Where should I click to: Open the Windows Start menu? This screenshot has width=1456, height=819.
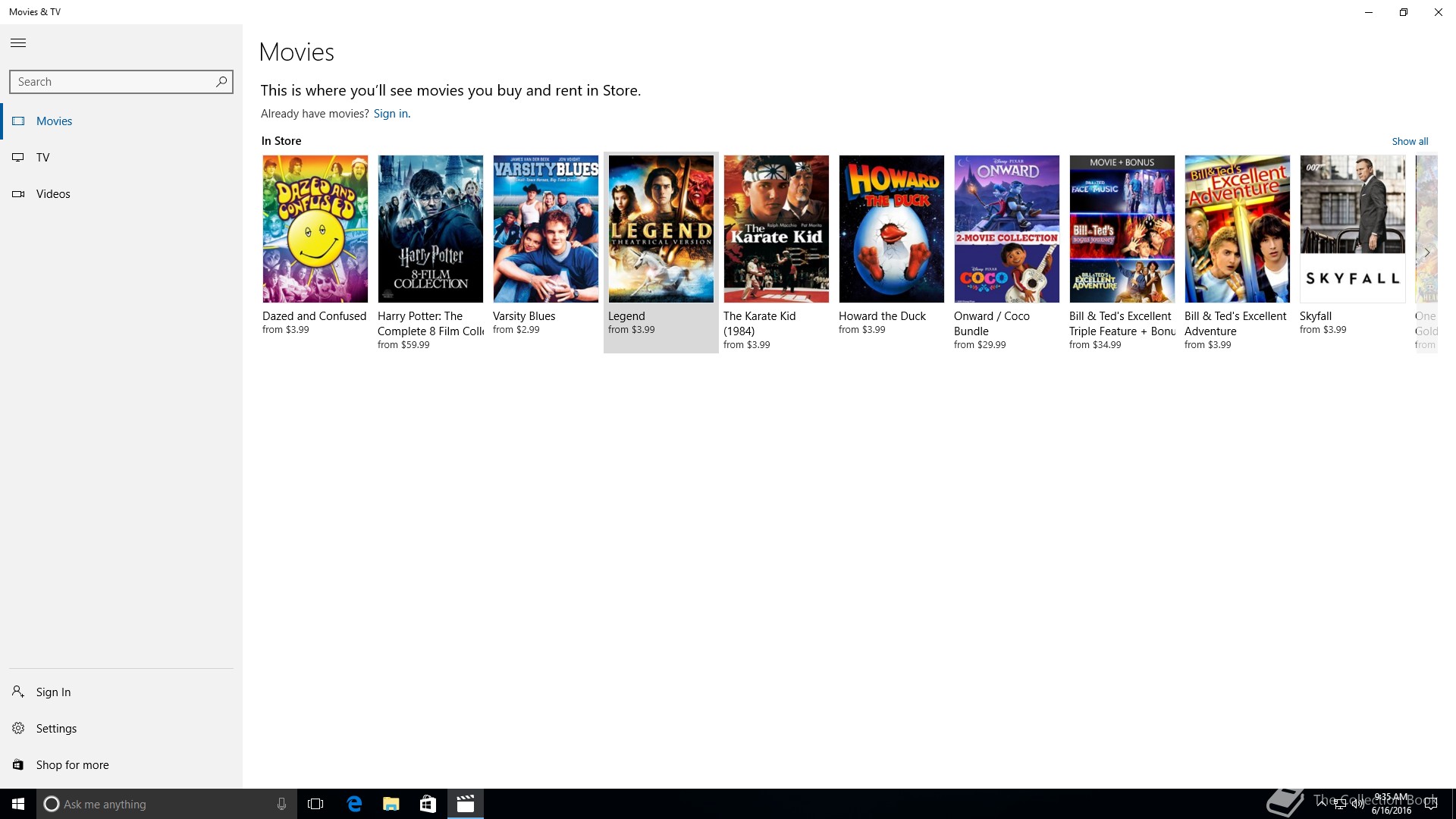(18, 804)
